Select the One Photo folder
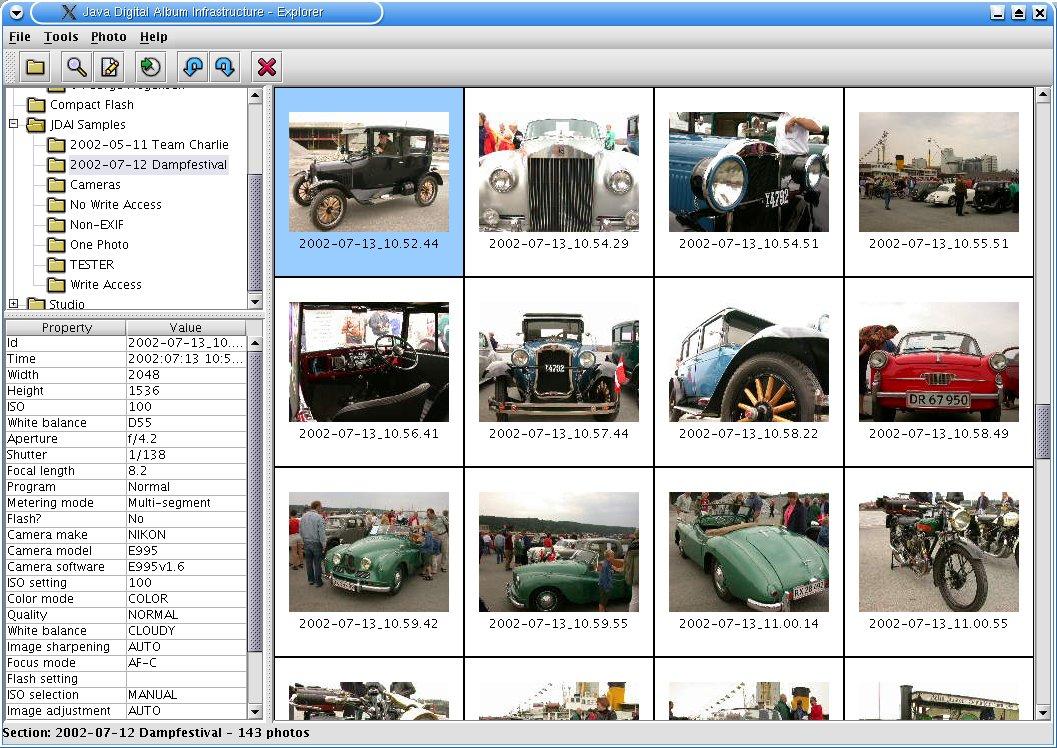Screen dimensions: 1057x748 [99, 245]
